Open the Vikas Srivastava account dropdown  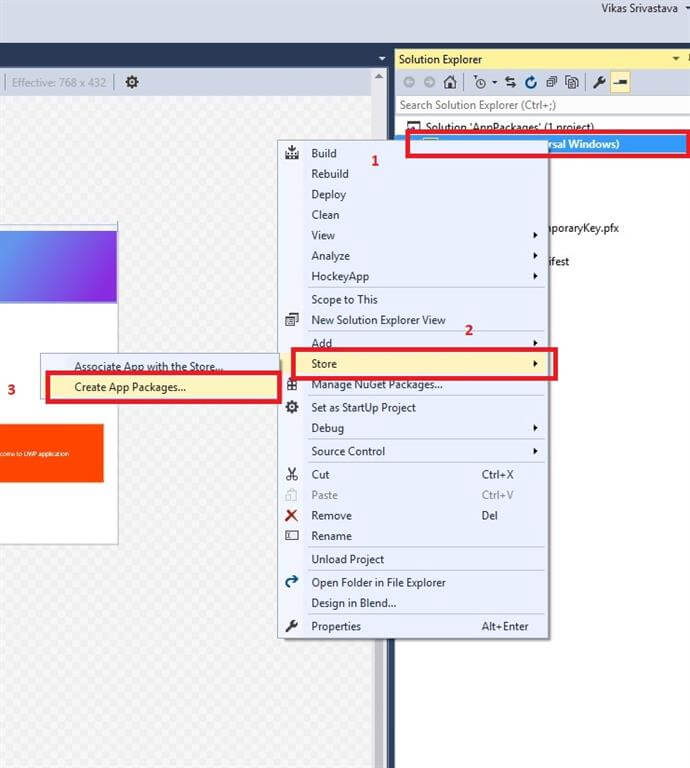[x=688, y=8]
